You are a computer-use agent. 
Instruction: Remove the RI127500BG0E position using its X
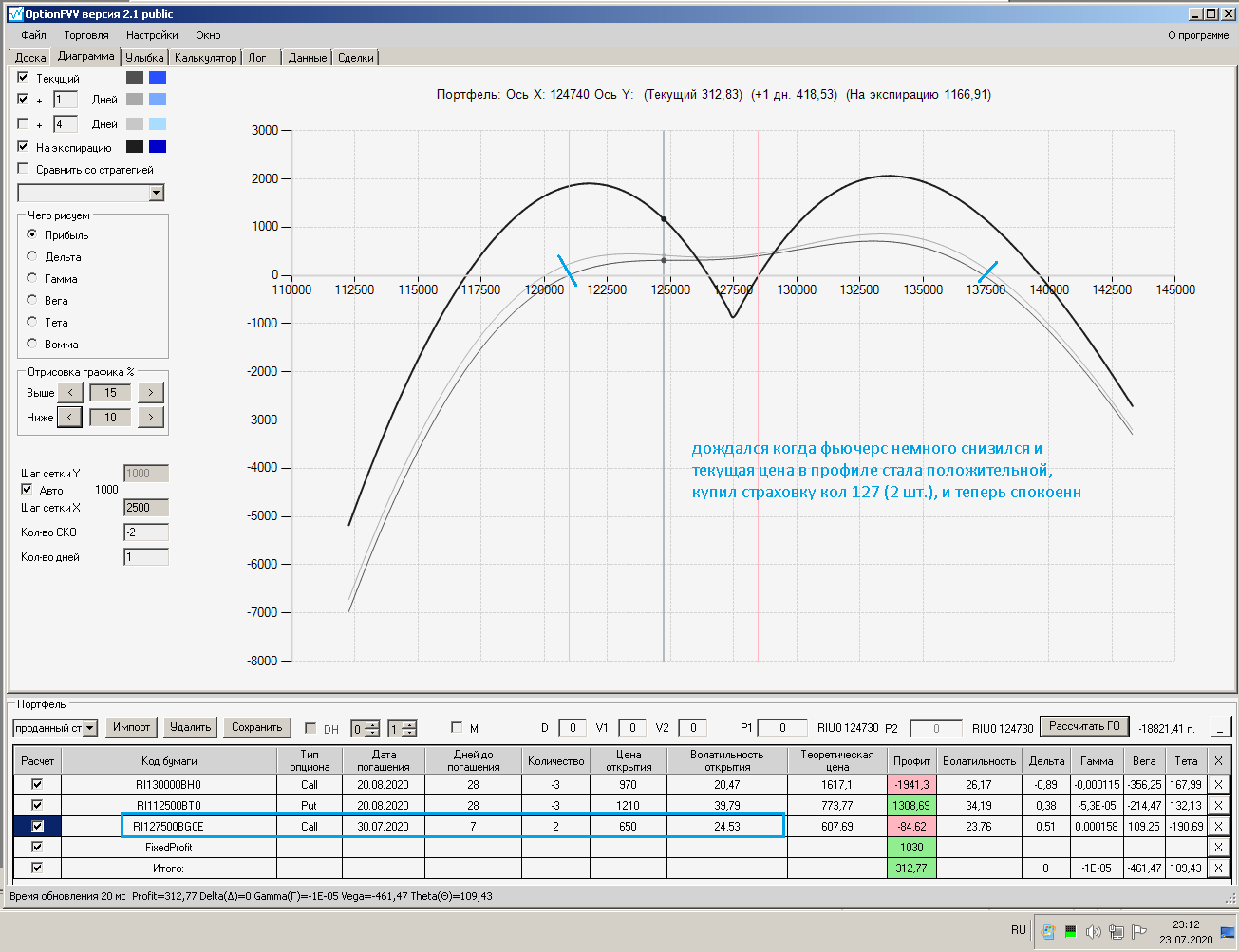tap(1218, 827)
